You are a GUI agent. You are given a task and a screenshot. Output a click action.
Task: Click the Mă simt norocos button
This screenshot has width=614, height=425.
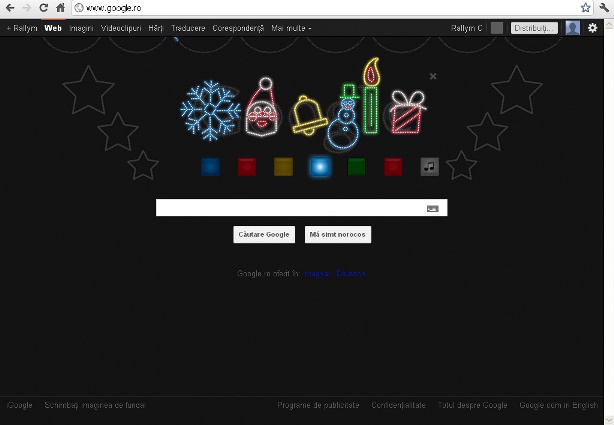(x=338, y=234)
